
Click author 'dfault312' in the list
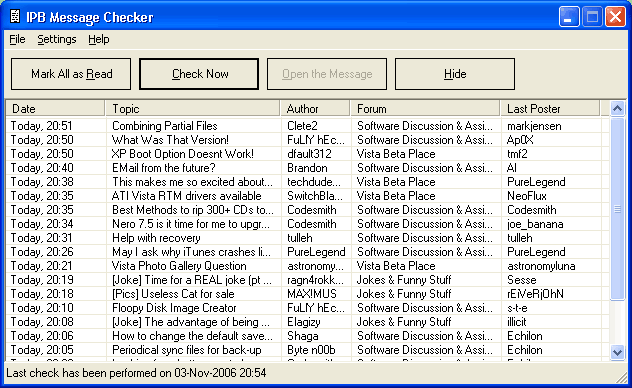tap(309, 154)
